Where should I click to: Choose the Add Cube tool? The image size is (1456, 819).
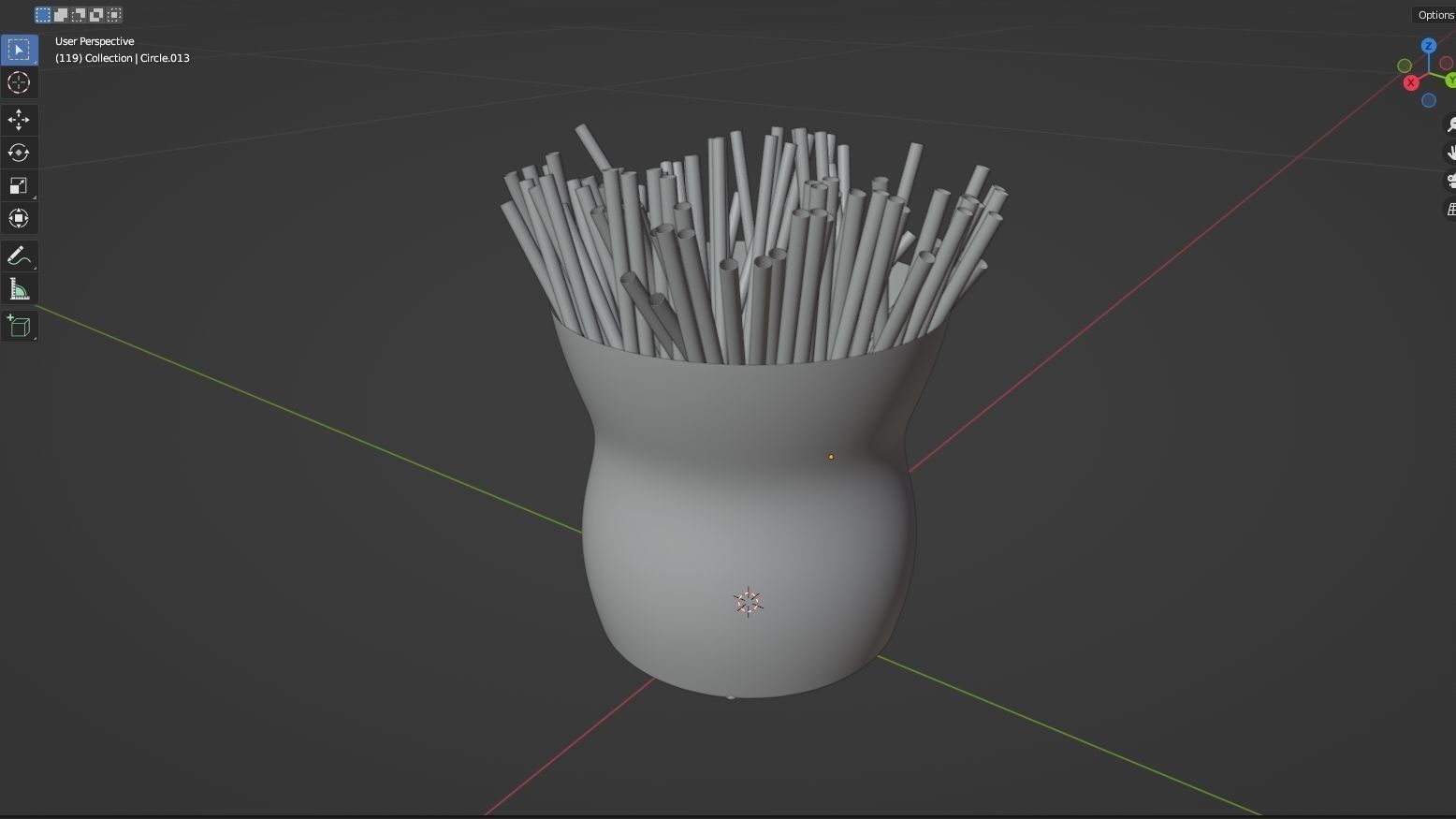19,326
